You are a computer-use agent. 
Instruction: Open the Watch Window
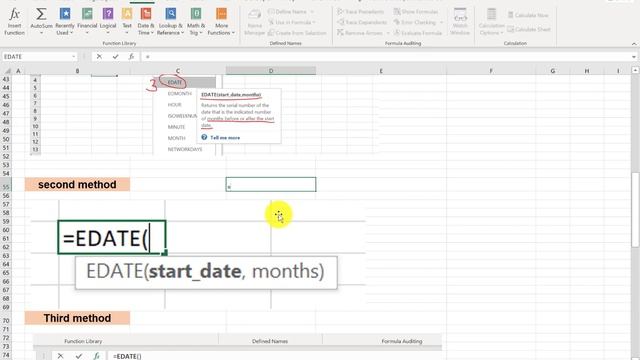460,22
